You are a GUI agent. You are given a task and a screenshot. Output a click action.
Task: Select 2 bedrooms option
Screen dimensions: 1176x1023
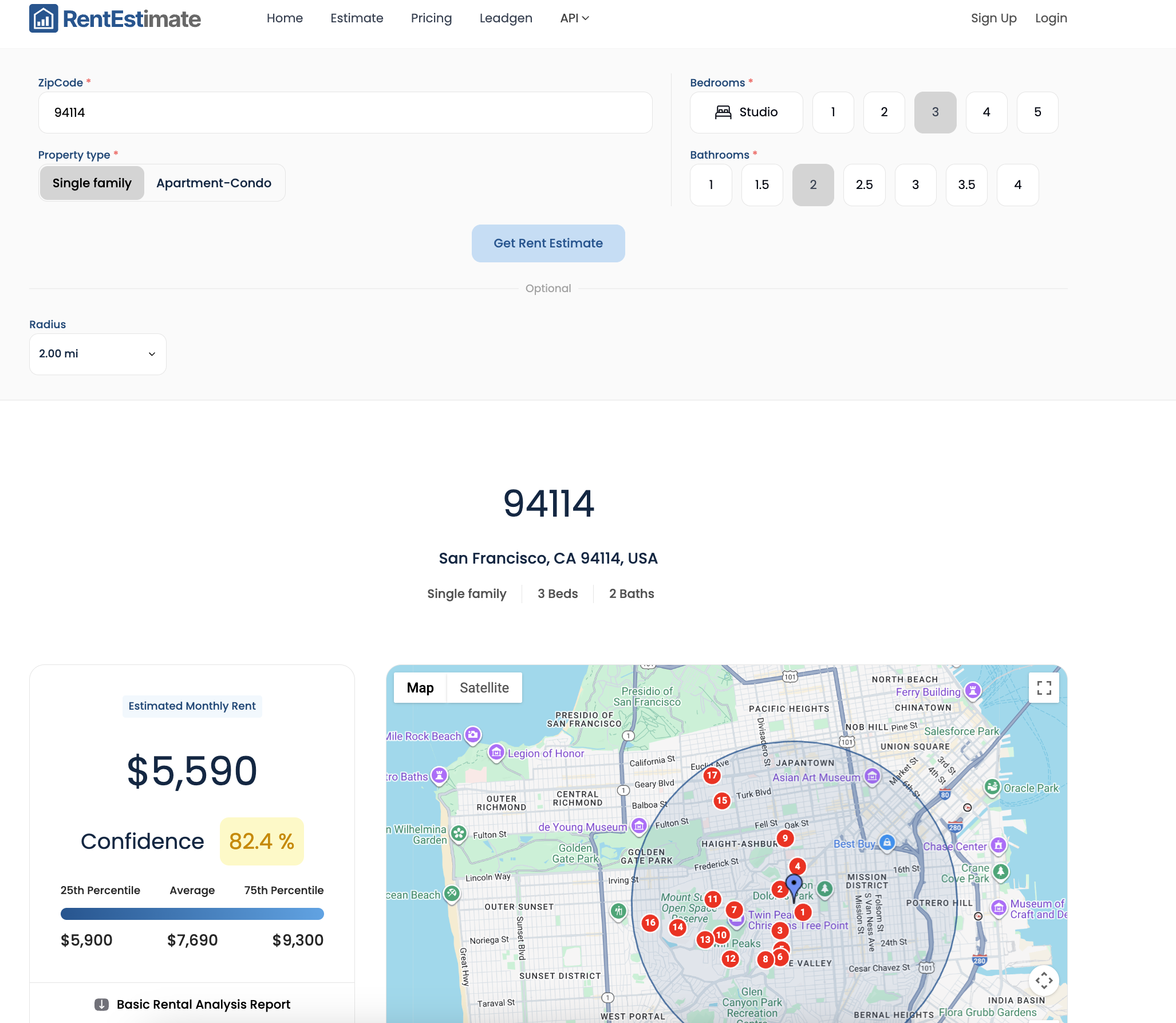(884, 113)
